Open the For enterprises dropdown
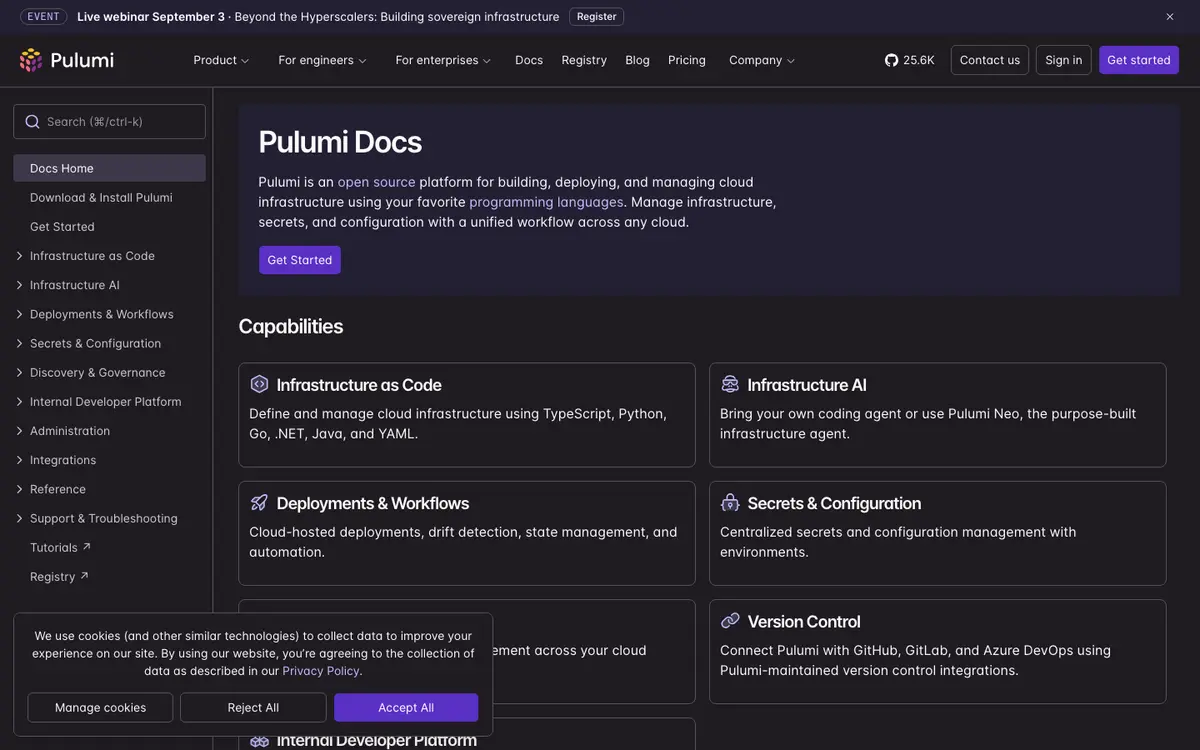The width and height of the screenshot is (1200, 750). click(443, 60)
